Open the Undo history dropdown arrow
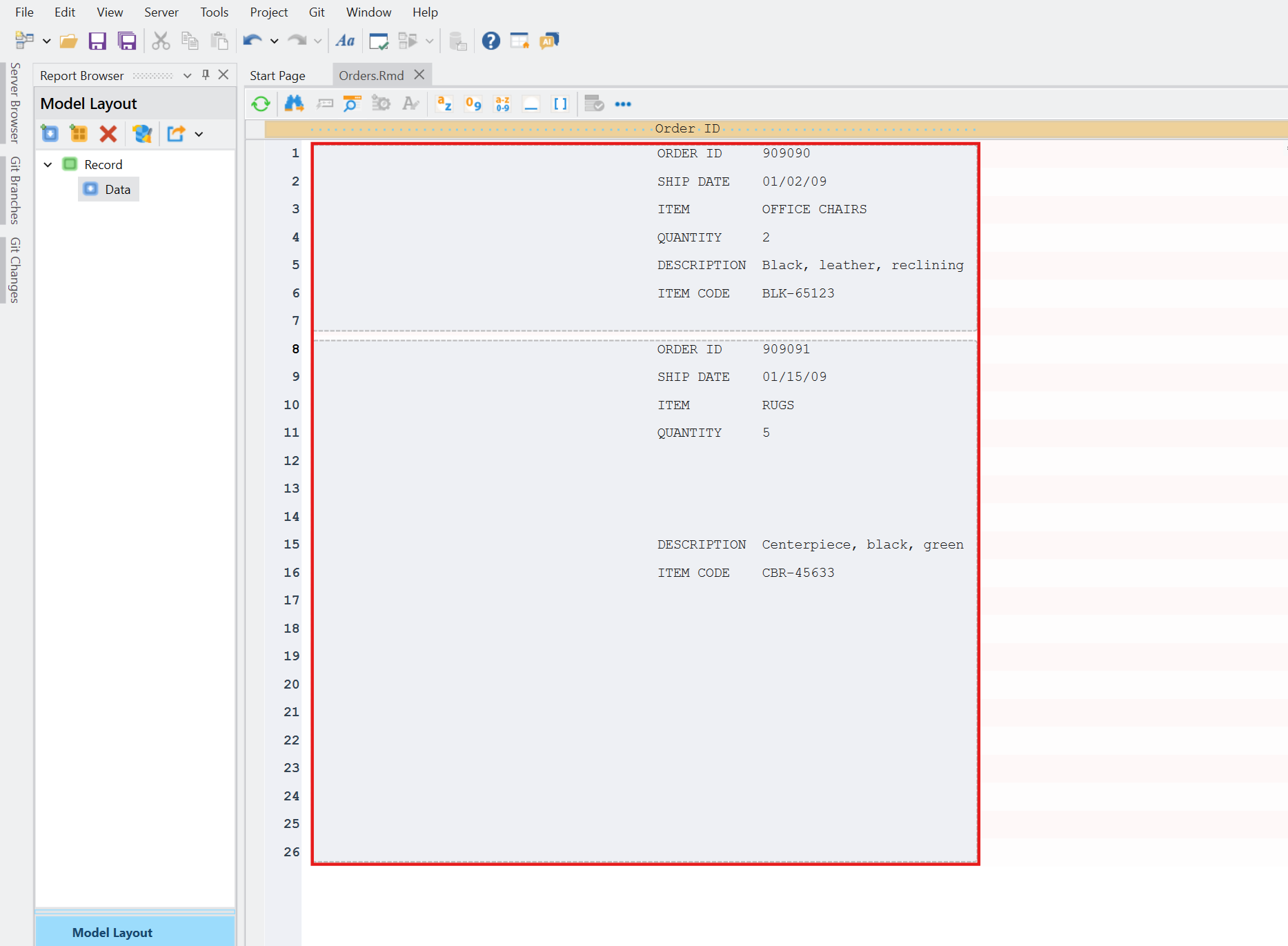The width and height of the screenshot is (1288, 946). 274,41
